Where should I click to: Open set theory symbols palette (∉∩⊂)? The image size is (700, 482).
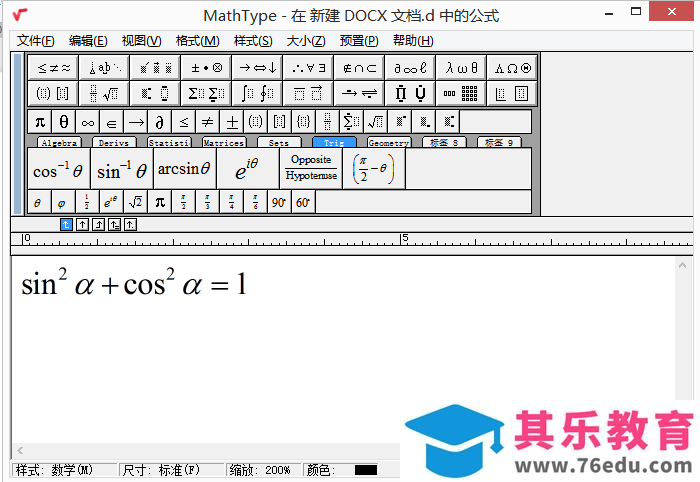pyautogui.click(x=359, y=68)
